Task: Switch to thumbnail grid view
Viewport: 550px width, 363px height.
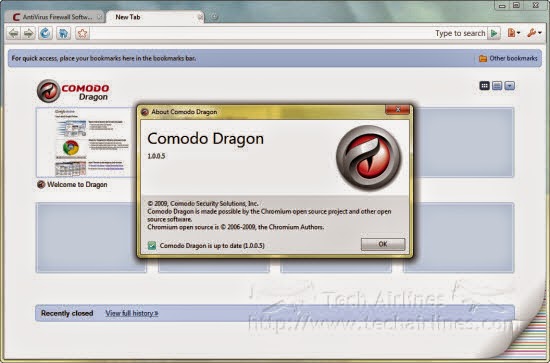Action: pyautogui.click(x=484, y=86)
